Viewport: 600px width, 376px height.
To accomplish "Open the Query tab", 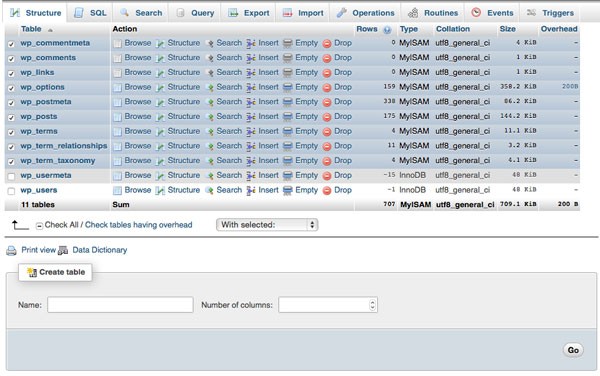I will pos(195,13).
